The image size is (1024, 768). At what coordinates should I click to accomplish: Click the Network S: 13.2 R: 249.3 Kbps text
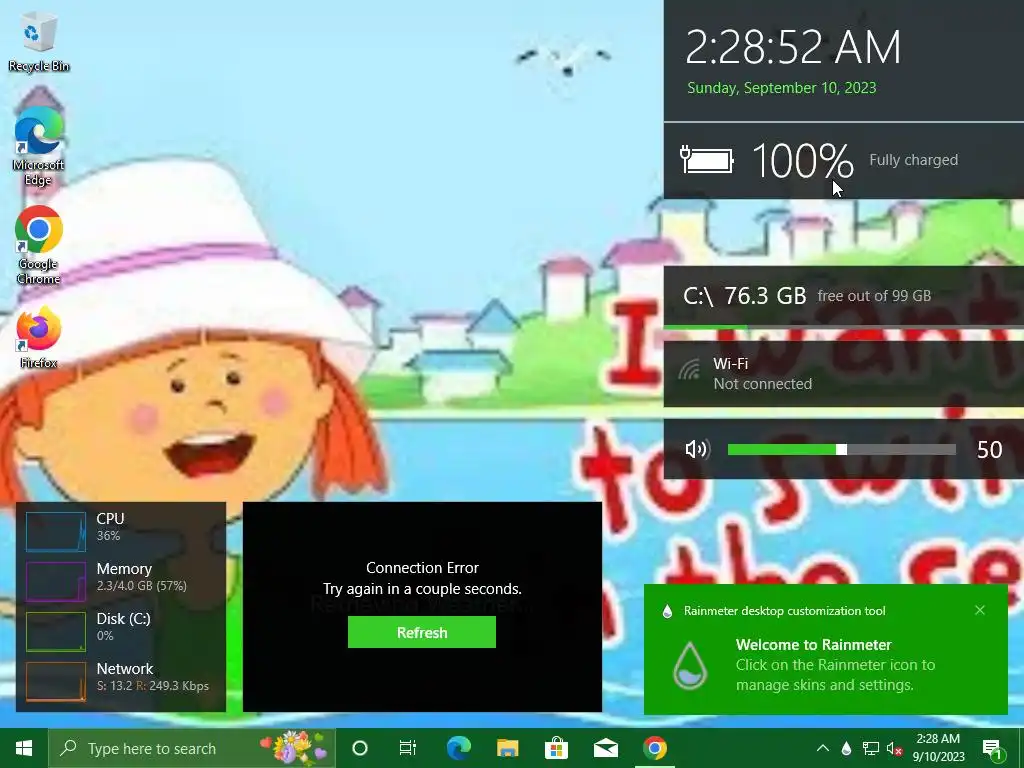point(153,686)
